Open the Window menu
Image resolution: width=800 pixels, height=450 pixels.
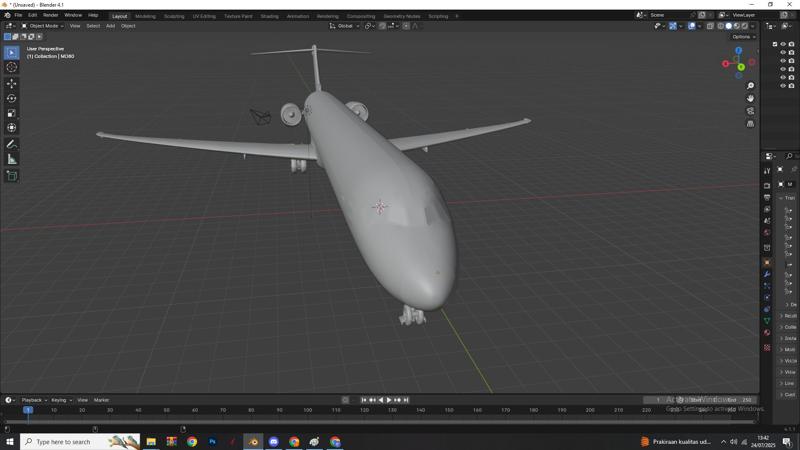pyautogui.click(x=73, y=15)
